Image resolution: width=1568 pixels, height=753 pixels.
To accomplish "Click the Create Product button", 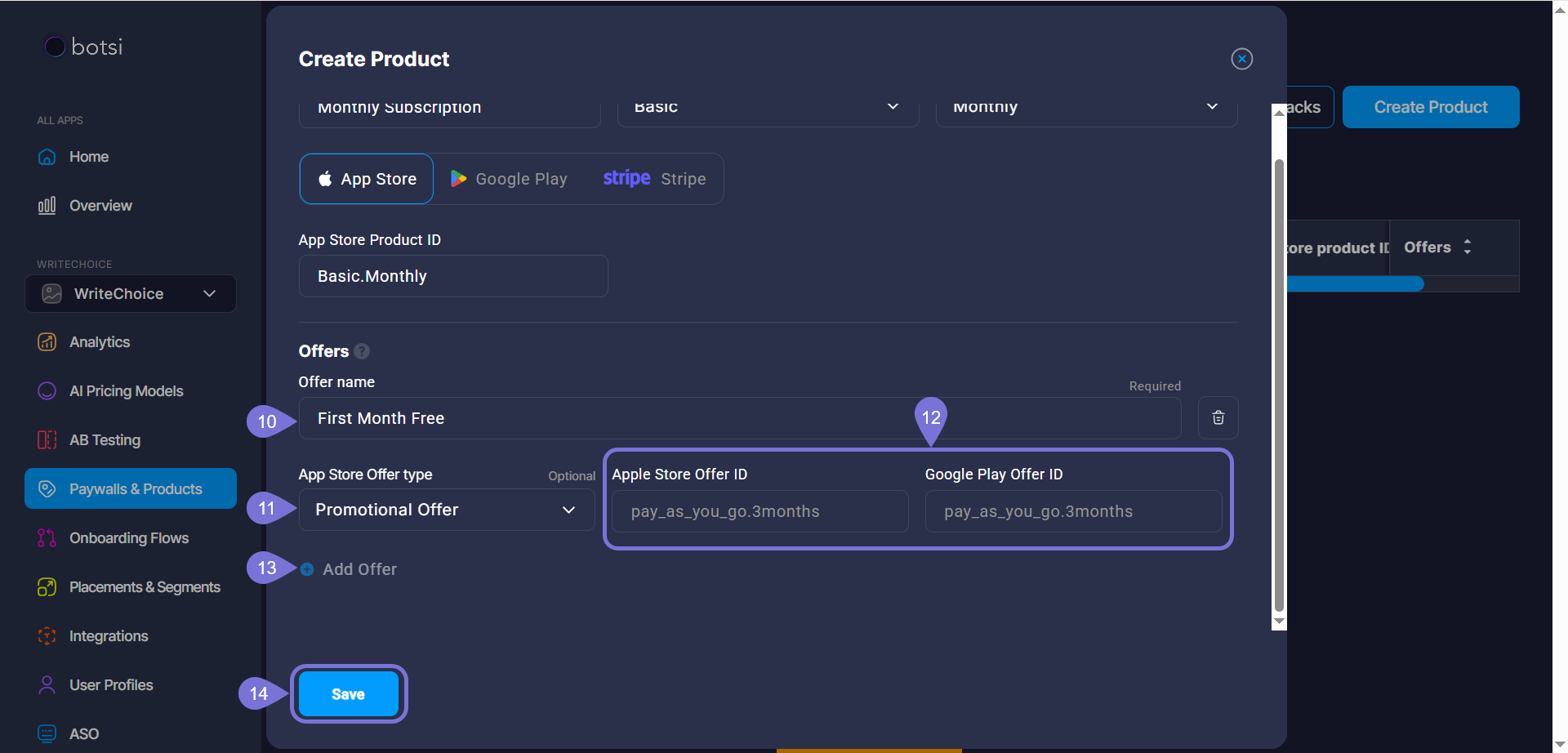I will pos(1430,107).
